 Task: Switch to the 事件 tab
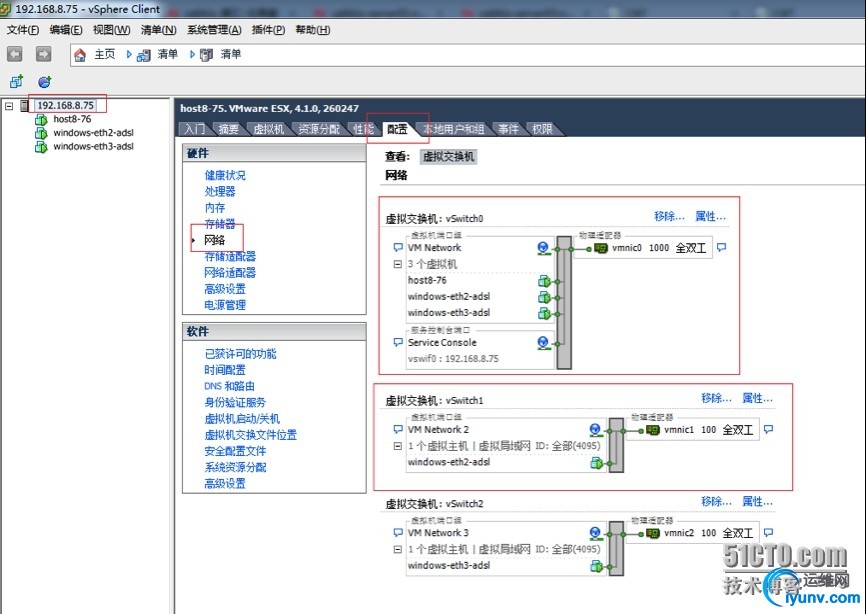click(x=508, y=129)
